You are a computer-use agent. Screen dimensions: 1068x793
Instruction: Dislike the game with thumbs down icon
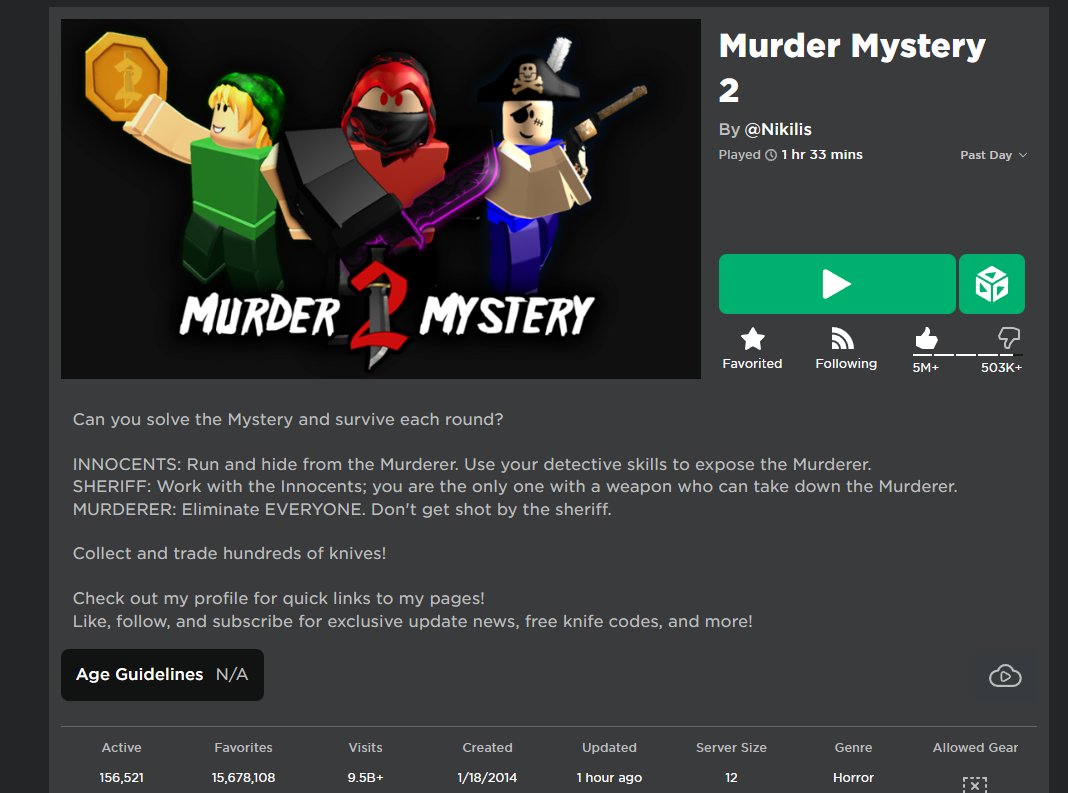click(x=1009, y=338)
